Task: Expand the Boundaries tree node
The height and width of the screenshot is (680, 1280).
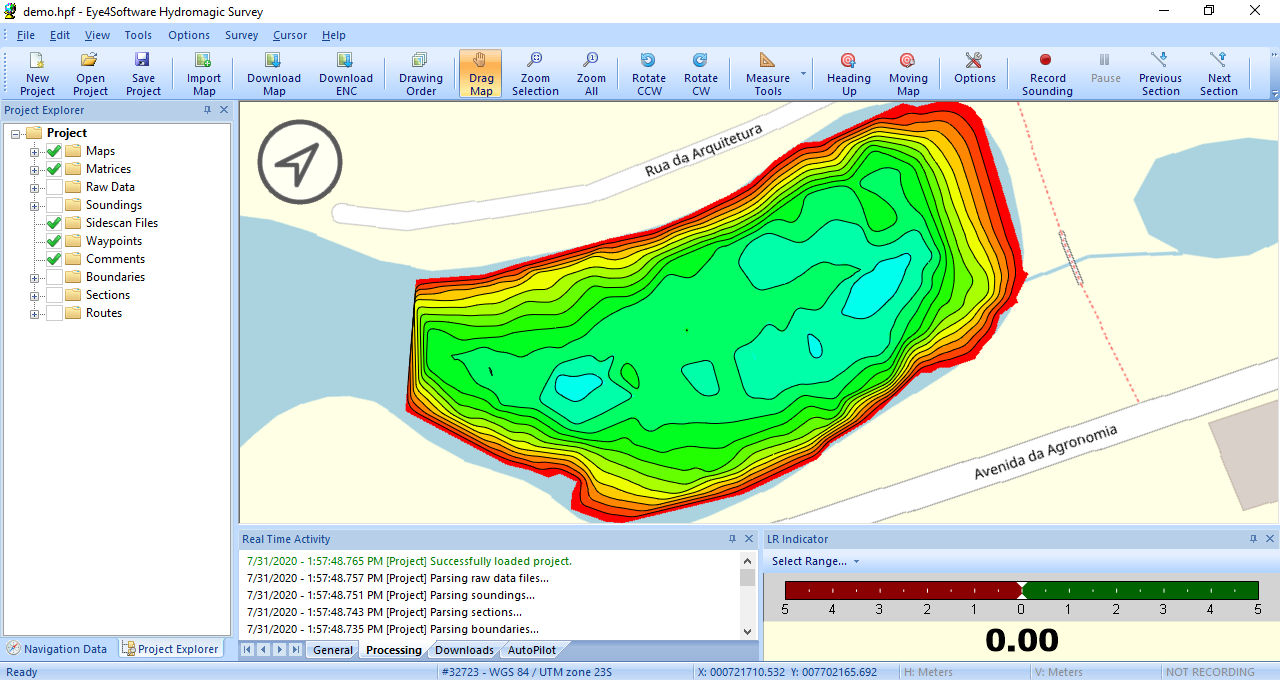Action: pyautogui.click(x=34, y=278)
